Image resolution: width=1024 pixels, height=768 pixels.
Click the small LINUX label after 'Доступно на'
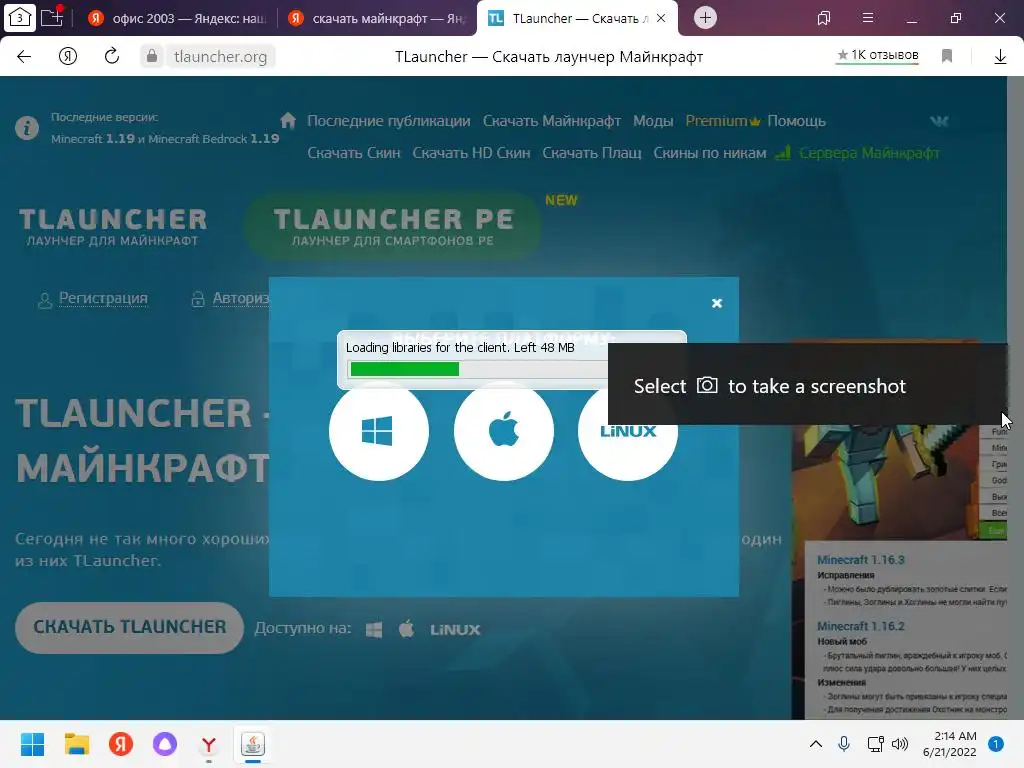point(455,630)
